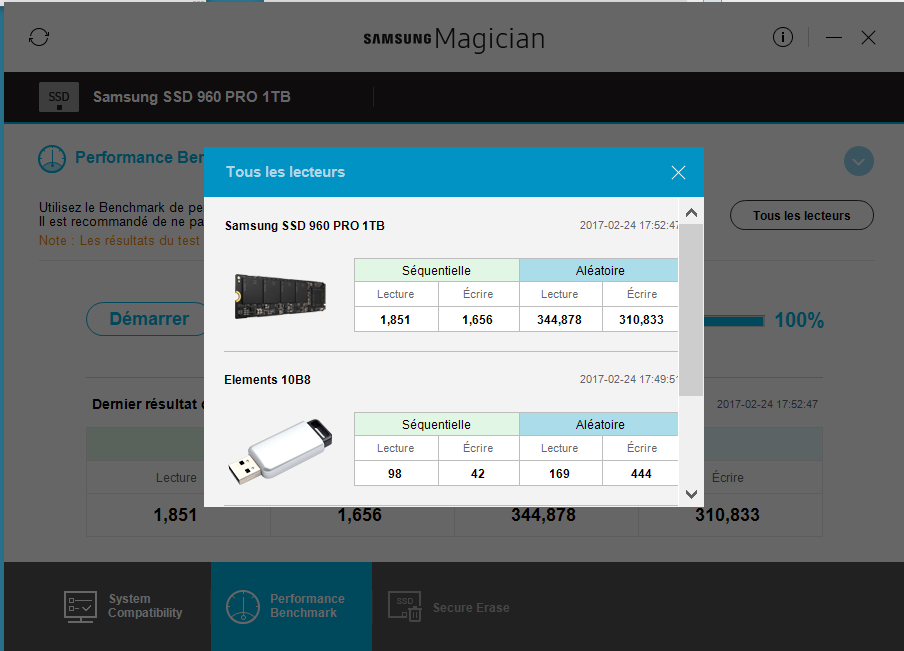Click timestamp 2017-02-24 17:52:47 in dialog
The height and width of the screenshot is (651, 904).
pos(628,225)
